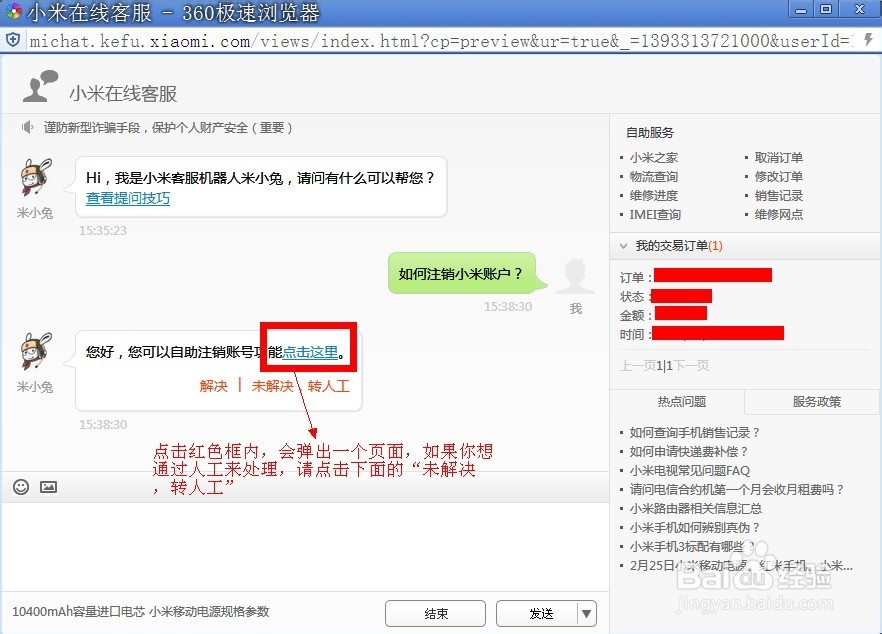
Task: Open the 小米之家 self-service link
Action: (654, 158)
